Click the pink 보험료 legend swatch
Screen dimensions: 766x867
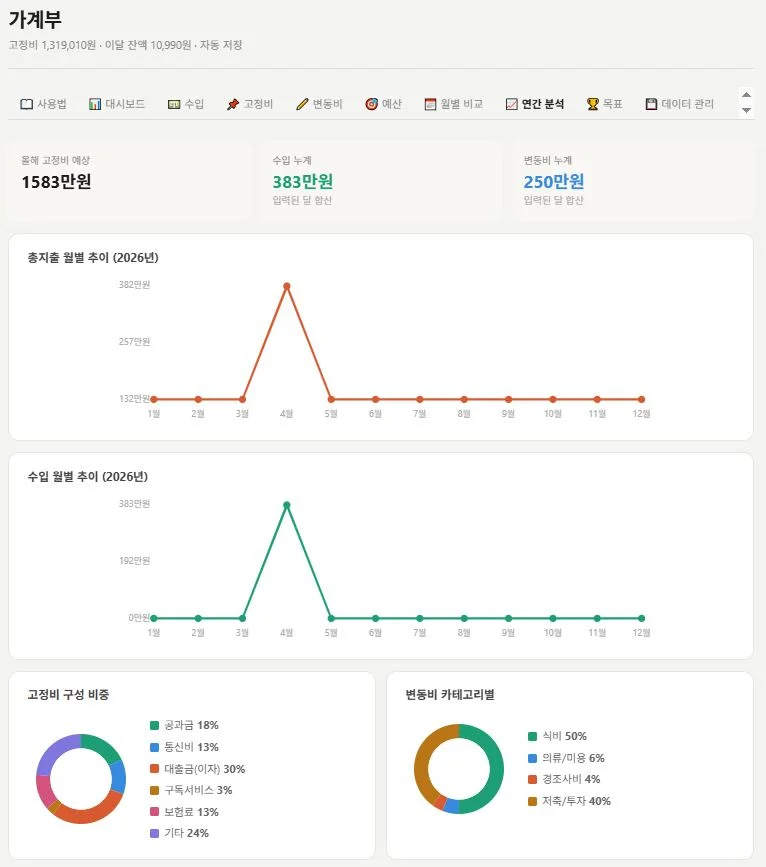tap(154, 812)
